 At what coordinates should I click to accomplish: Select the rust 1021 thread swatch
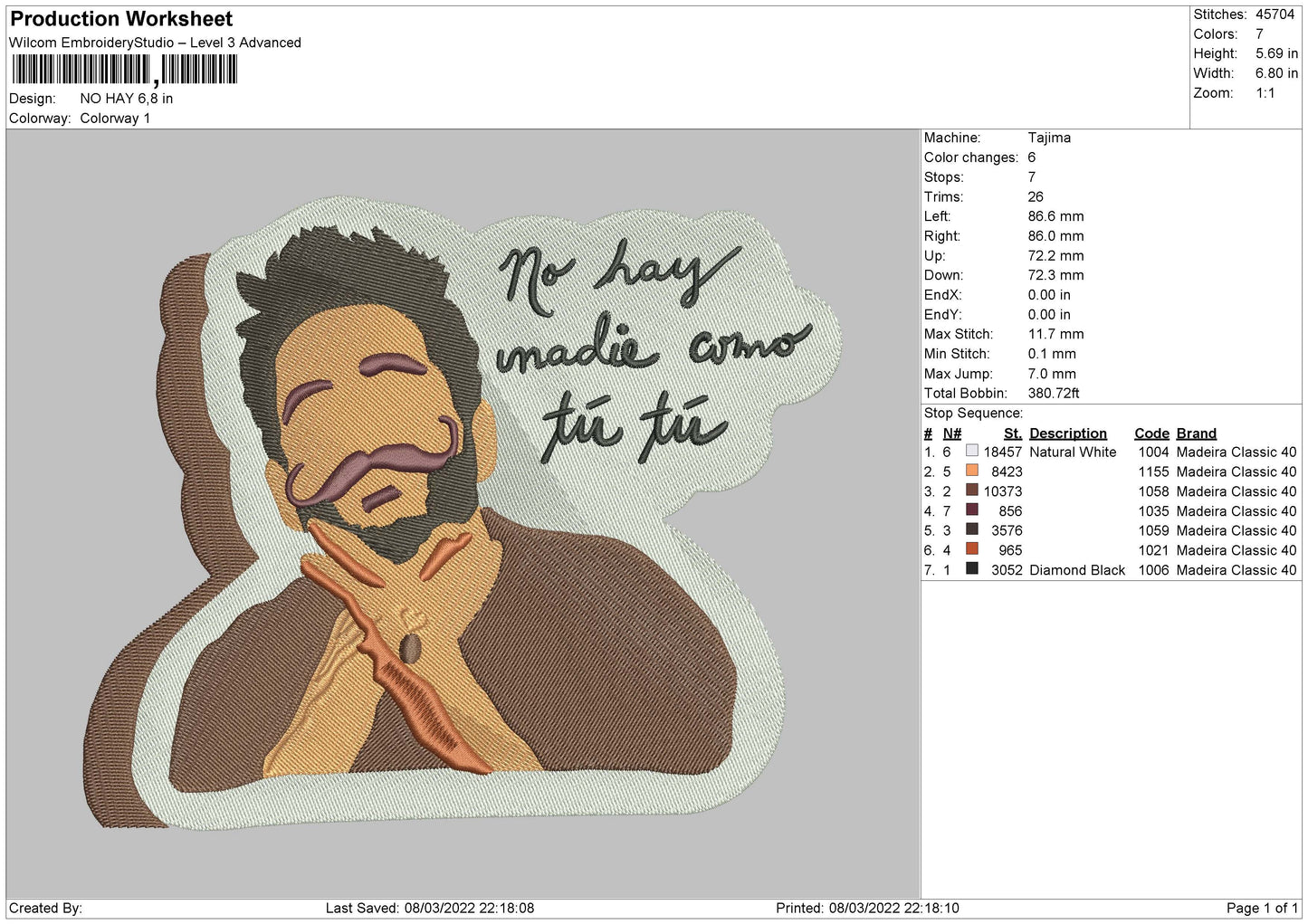(x=971, y=549)
